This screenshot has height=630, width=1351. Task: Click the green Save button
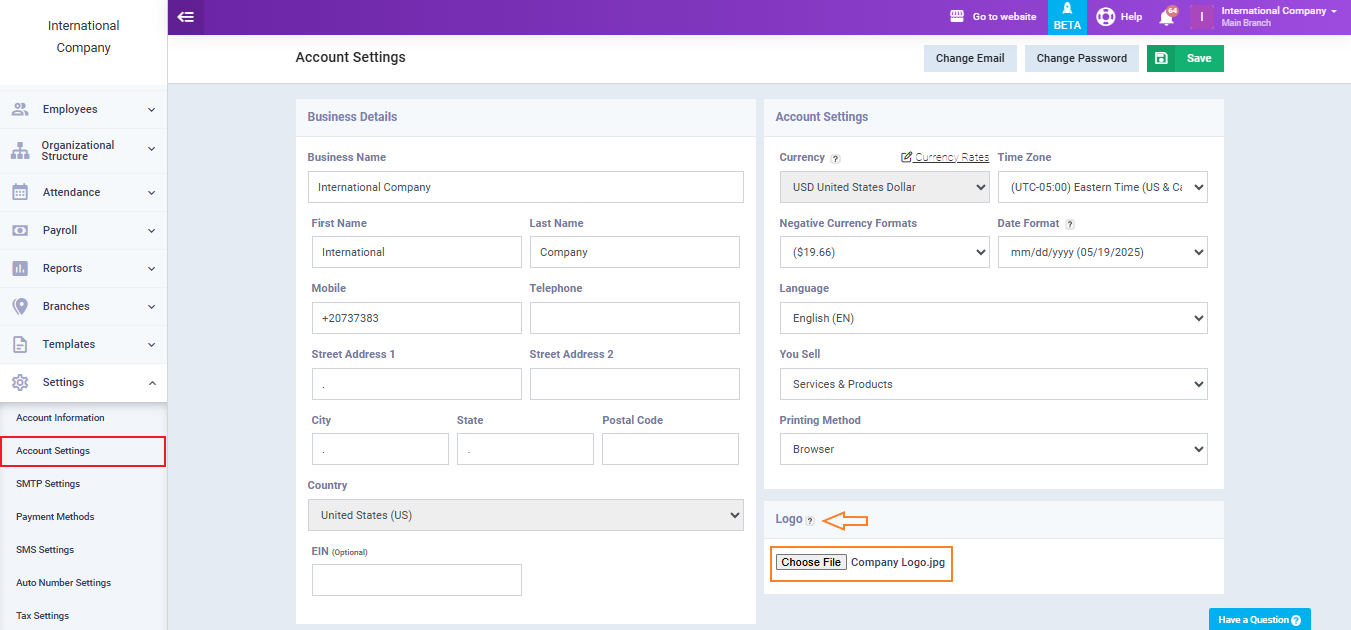click(1185, 58)
